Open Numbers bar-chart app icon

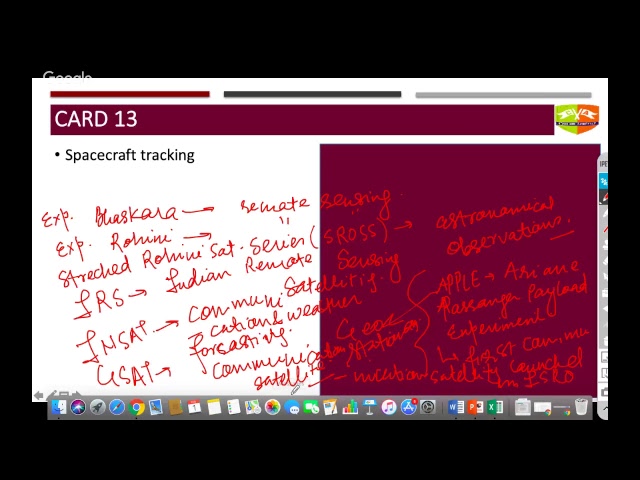coord(350,407)
